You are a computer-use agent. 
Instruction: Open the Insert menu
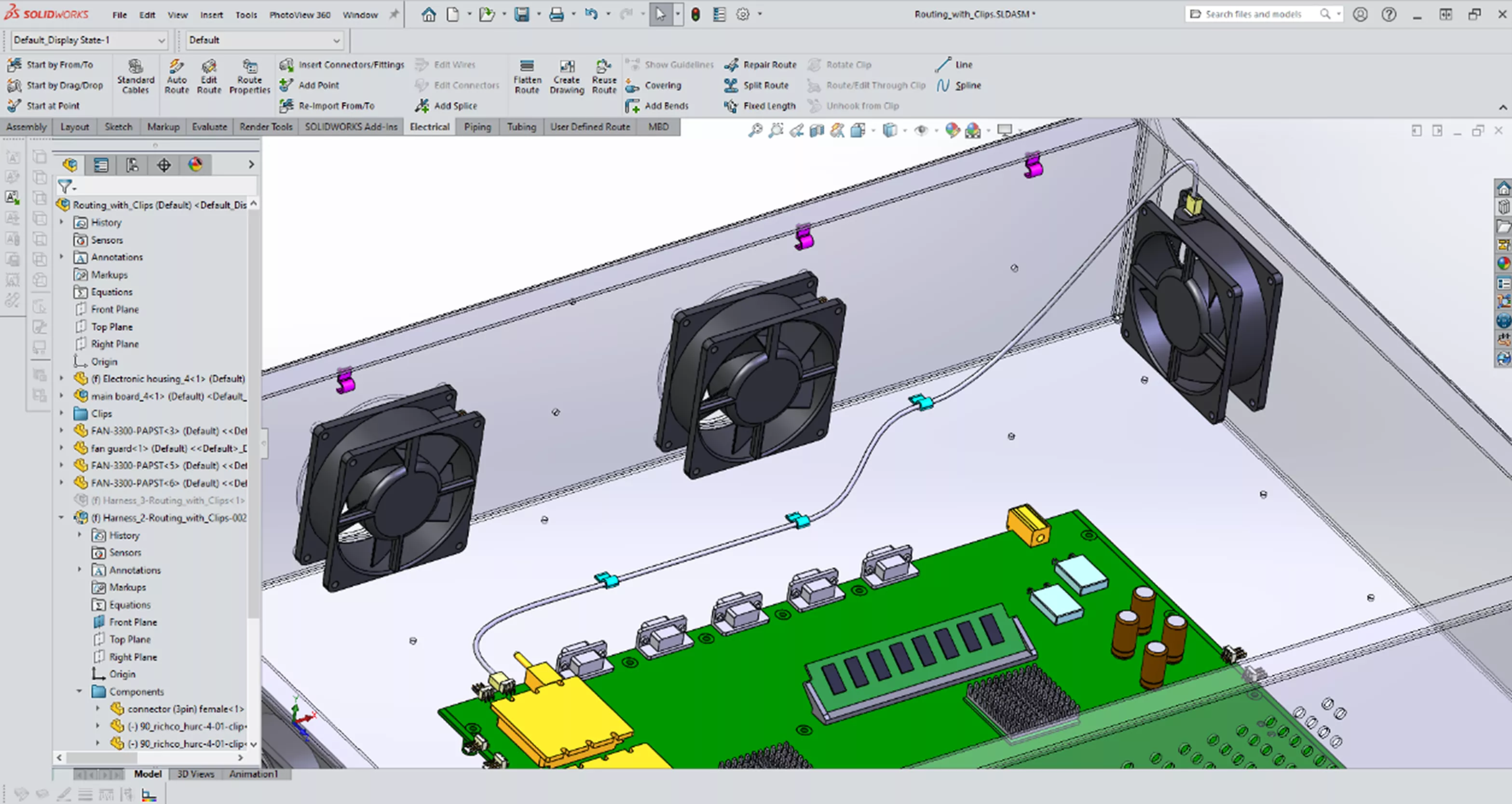pos(211,14)
